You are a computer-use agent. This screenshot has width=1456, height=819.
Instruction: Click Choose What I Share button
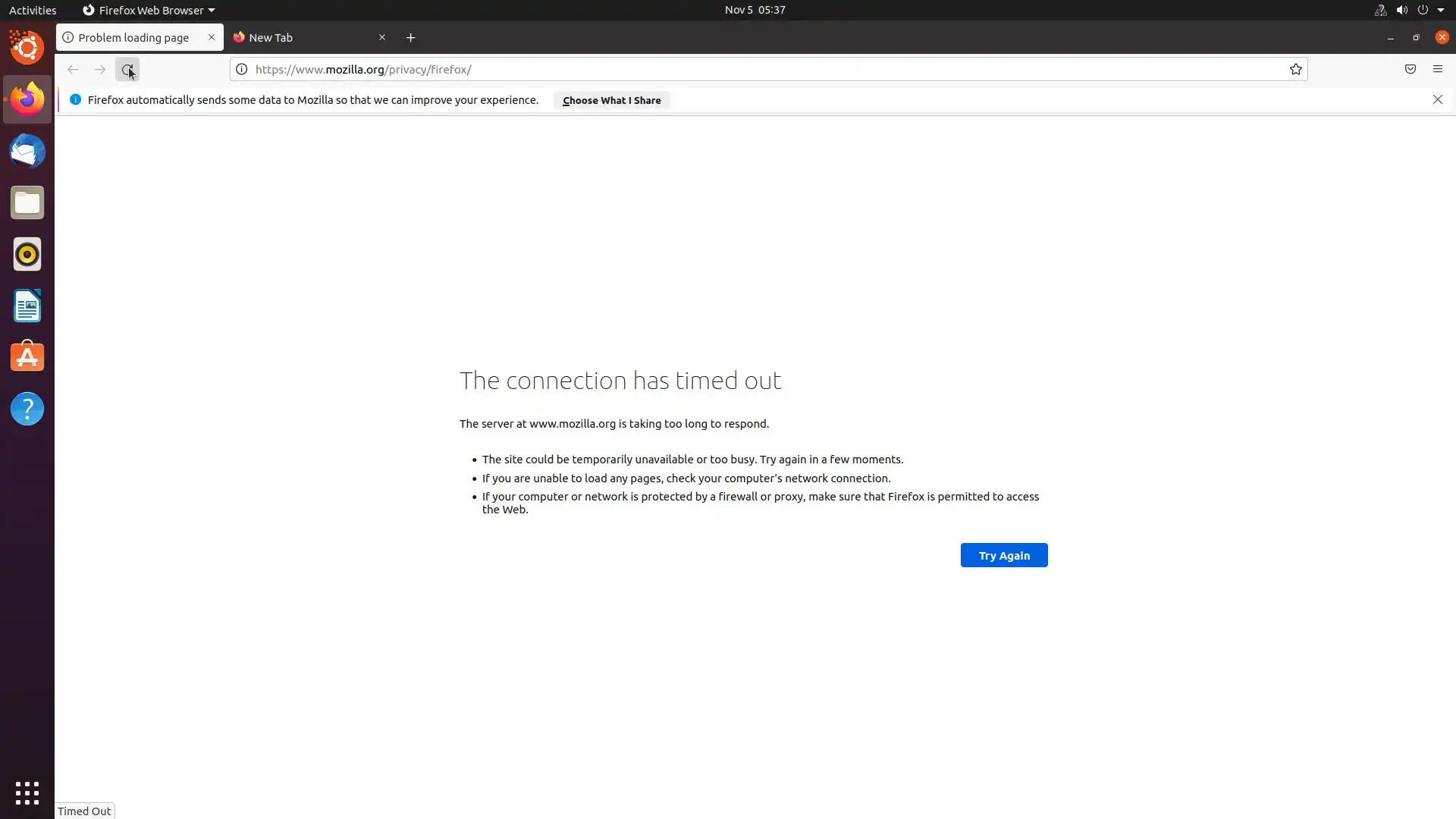[611, 100]
